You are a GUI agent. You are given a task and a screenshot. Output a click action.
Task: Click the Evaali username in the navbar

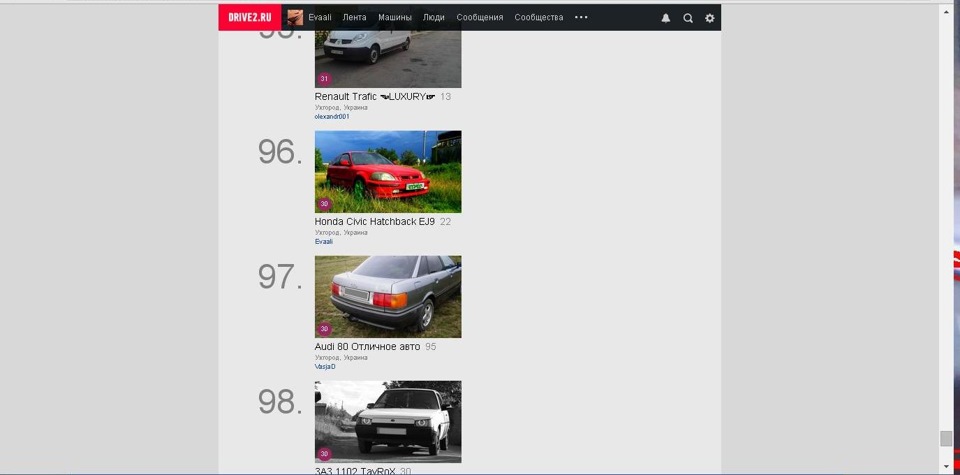[x=320, y=18]
